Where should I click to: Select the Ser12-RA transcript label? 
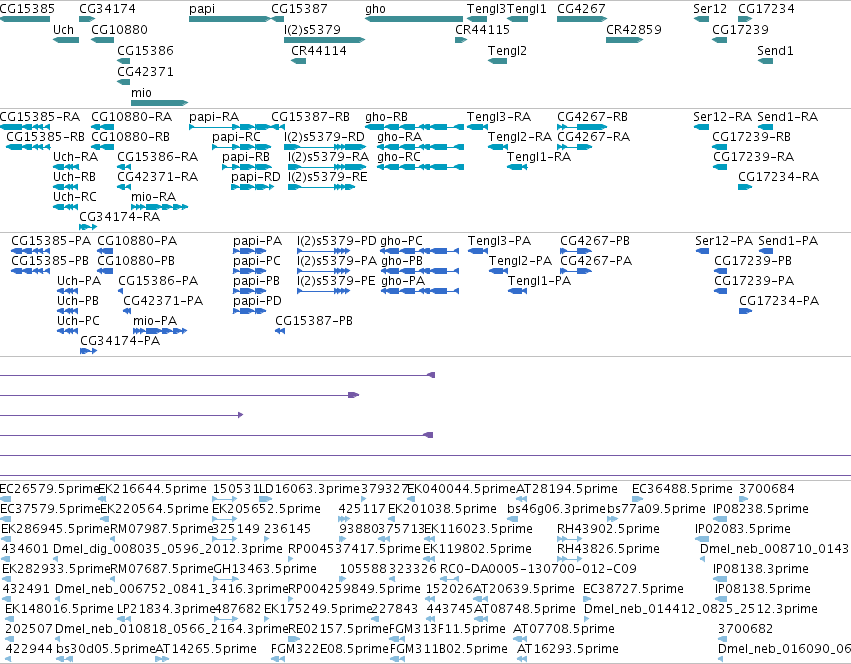(x=722, y=117)
